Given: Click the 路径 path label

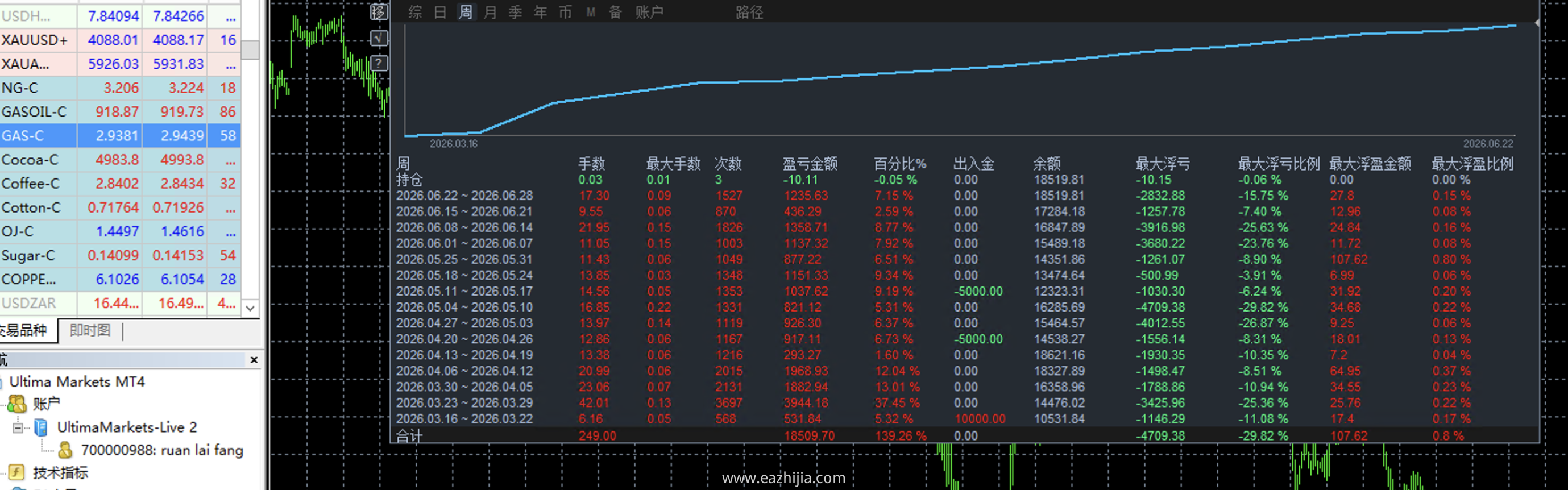Looking at the screenshot, I should coord(749,12).
